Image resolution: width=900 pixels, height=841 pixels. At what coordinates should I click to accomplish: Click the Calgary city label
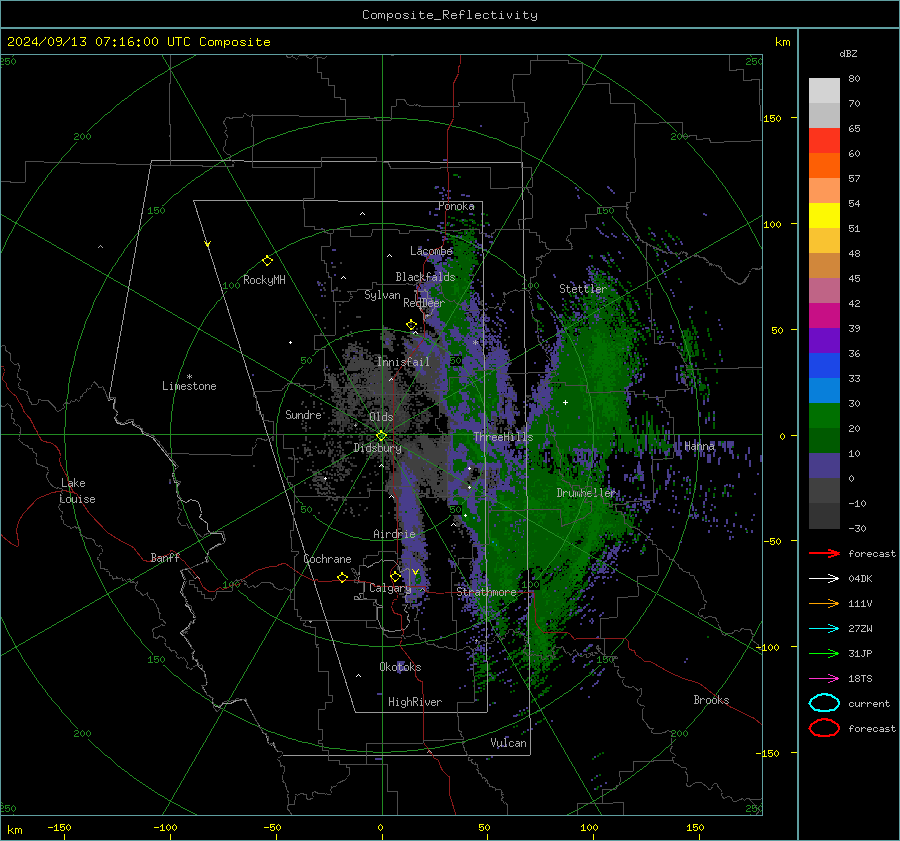(390, 588)
